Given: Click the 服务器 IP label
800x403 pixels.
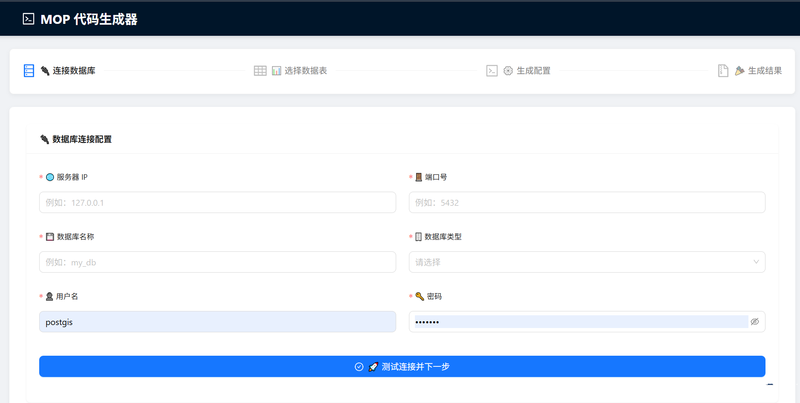Looking at the screenshot, I should tap(72, 177).
